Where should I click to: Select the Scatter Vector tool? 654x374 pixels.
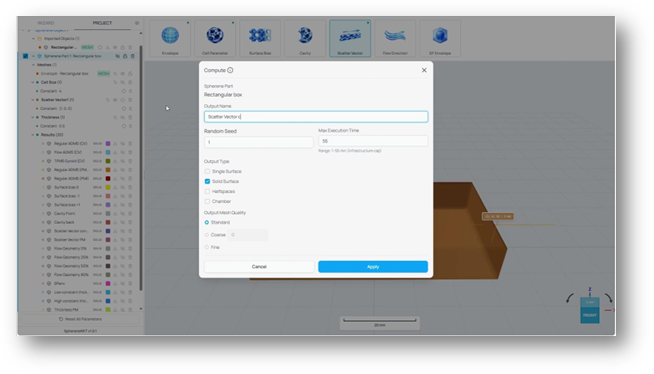[x=350, y=38]
